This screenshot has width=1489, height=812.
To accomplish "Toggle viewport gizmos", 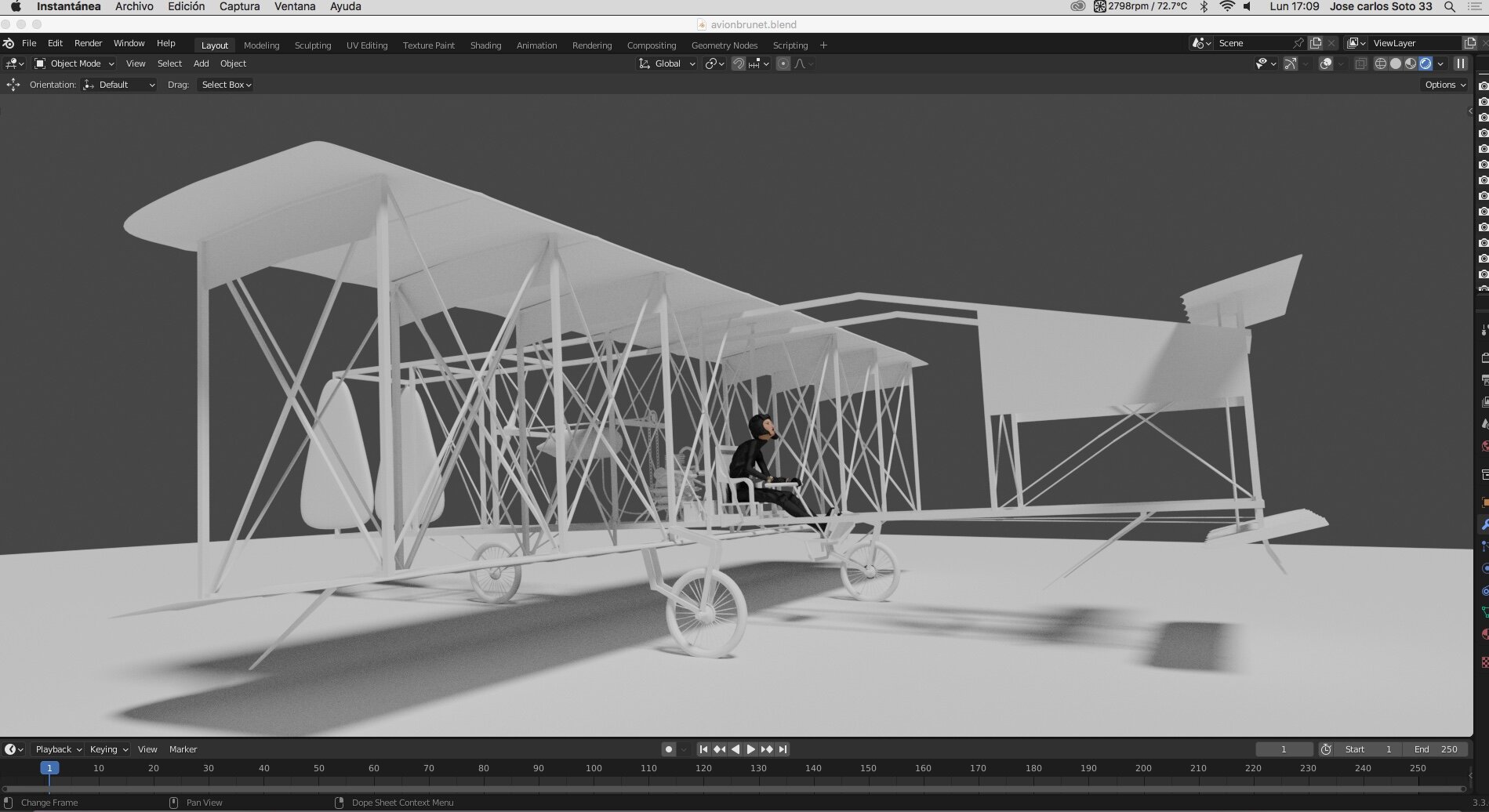I will pos(1291,63).
